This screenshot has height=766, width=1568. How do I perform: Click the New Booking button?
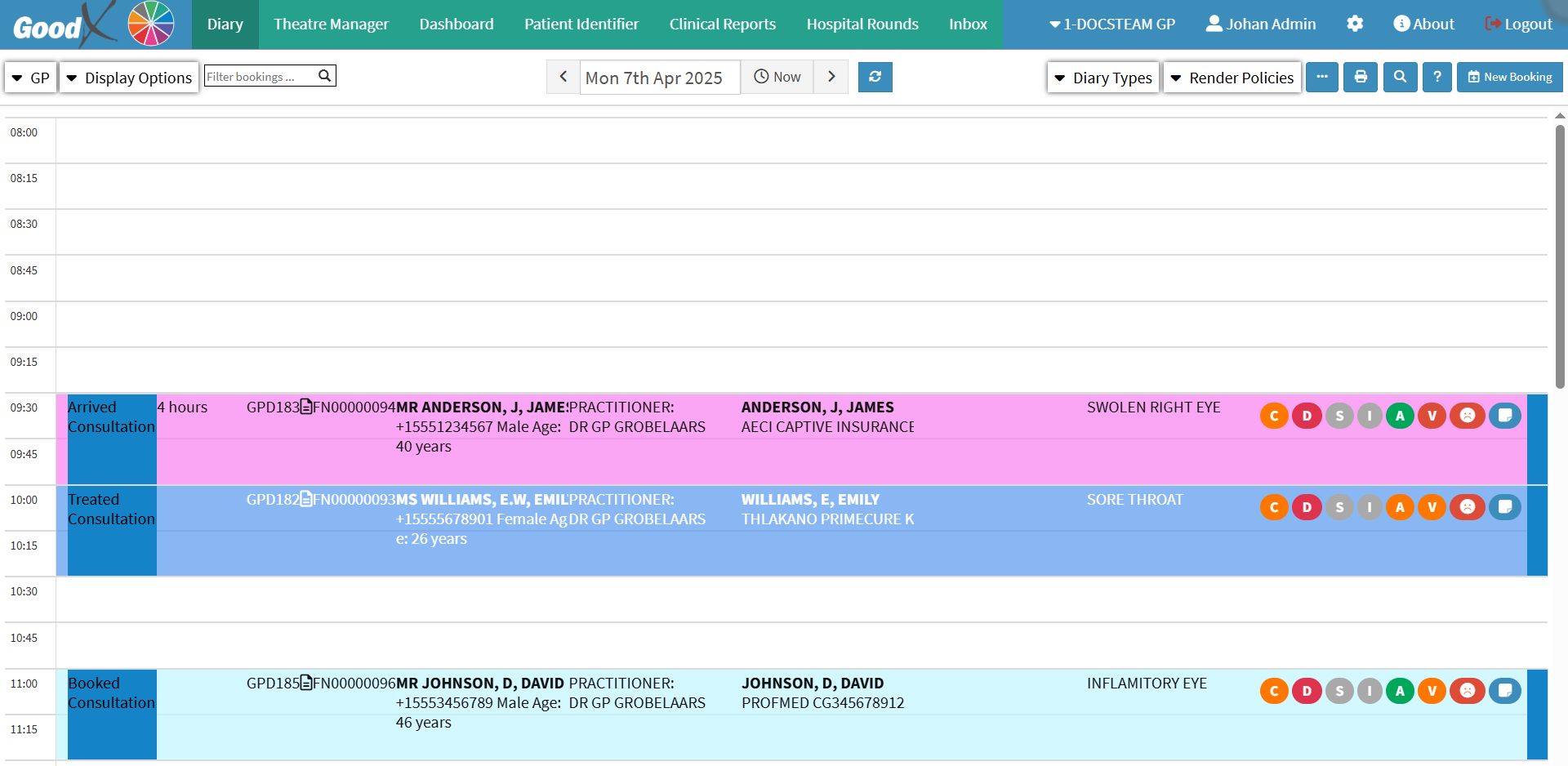pos(1509,77)
